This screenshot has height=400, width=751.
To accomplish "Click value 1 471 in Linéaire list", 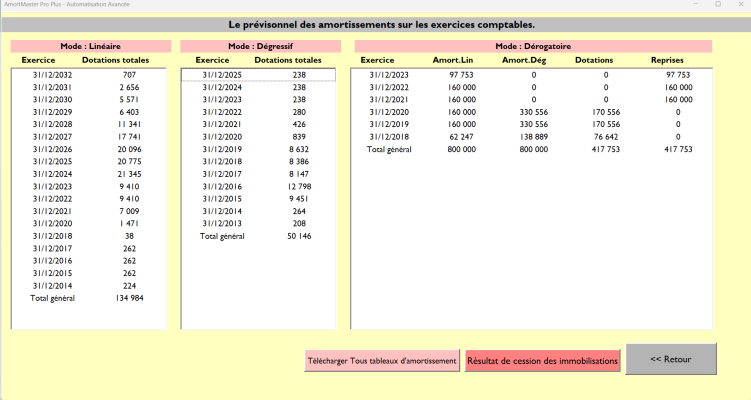I will 129,224.
